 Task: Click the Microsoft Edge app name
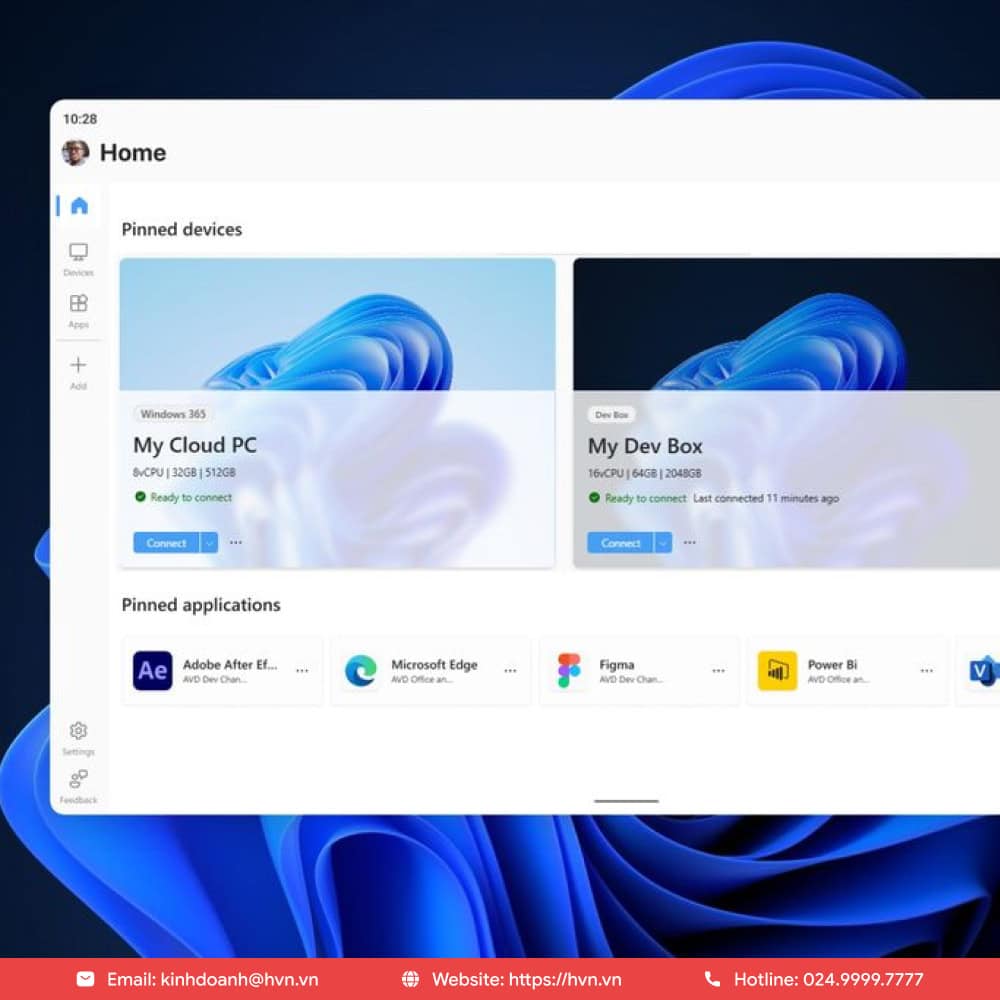pyautogui.click(x=434, y=665)
